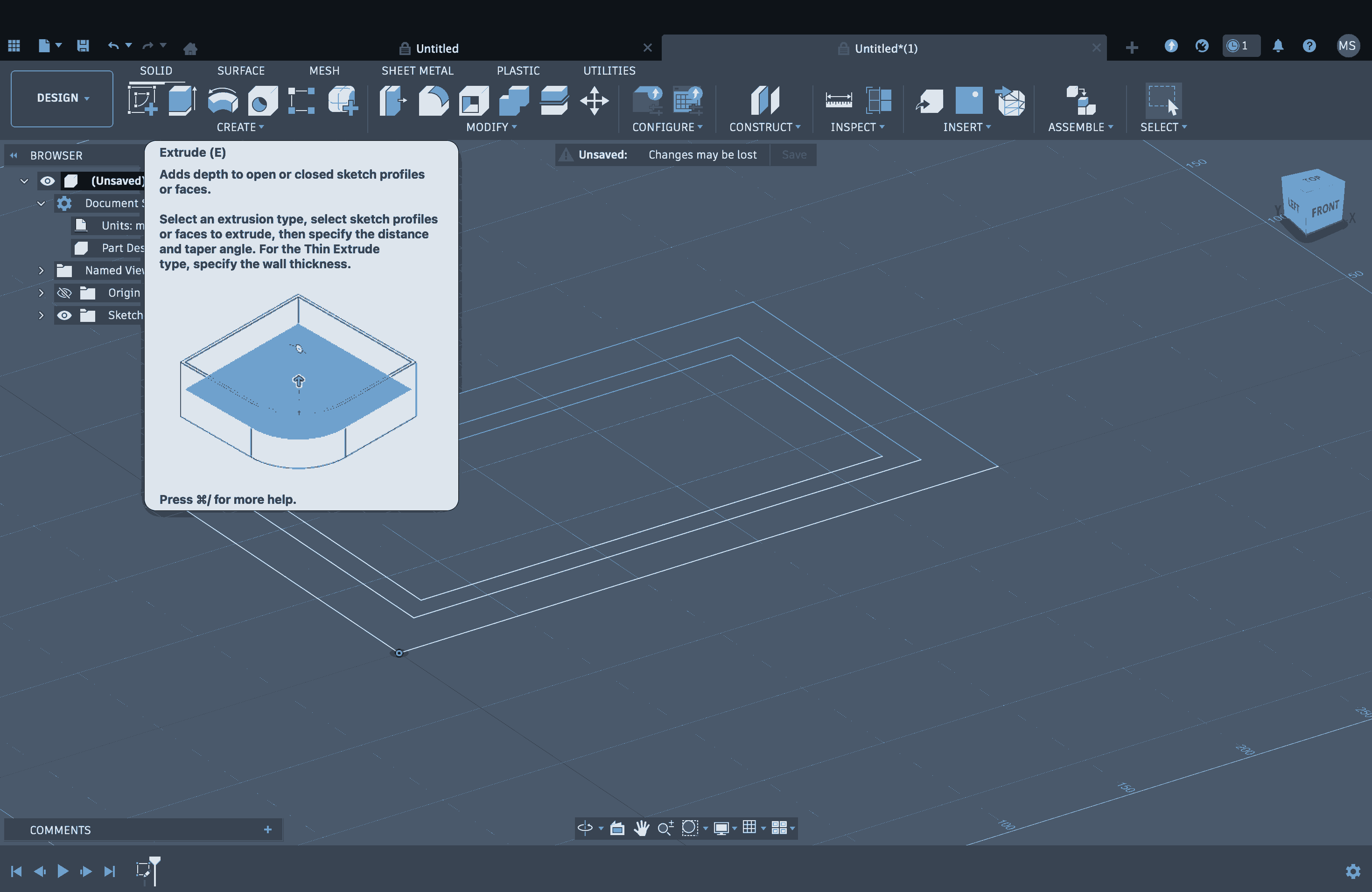1372x892 pixels.
Task: Click the Fillet tool icon
Action: coord(434,101)
